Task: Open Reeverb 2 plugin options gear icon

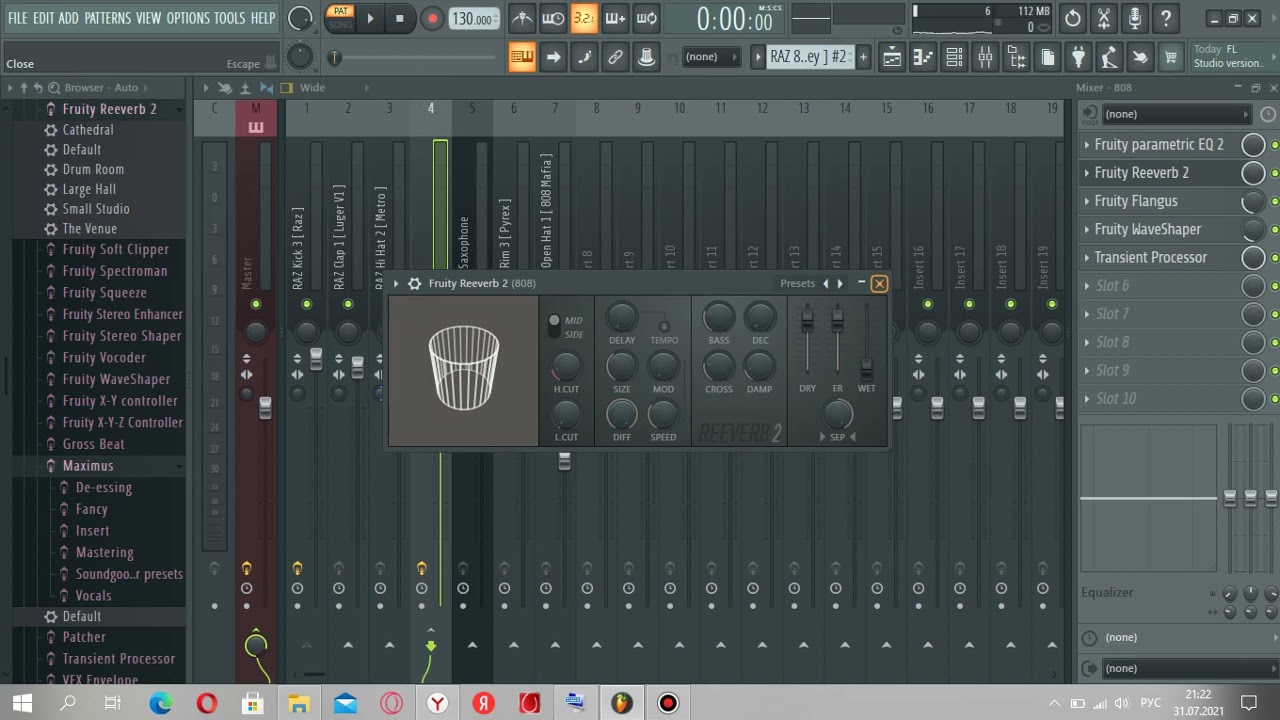Action: (x=414, y=284)
